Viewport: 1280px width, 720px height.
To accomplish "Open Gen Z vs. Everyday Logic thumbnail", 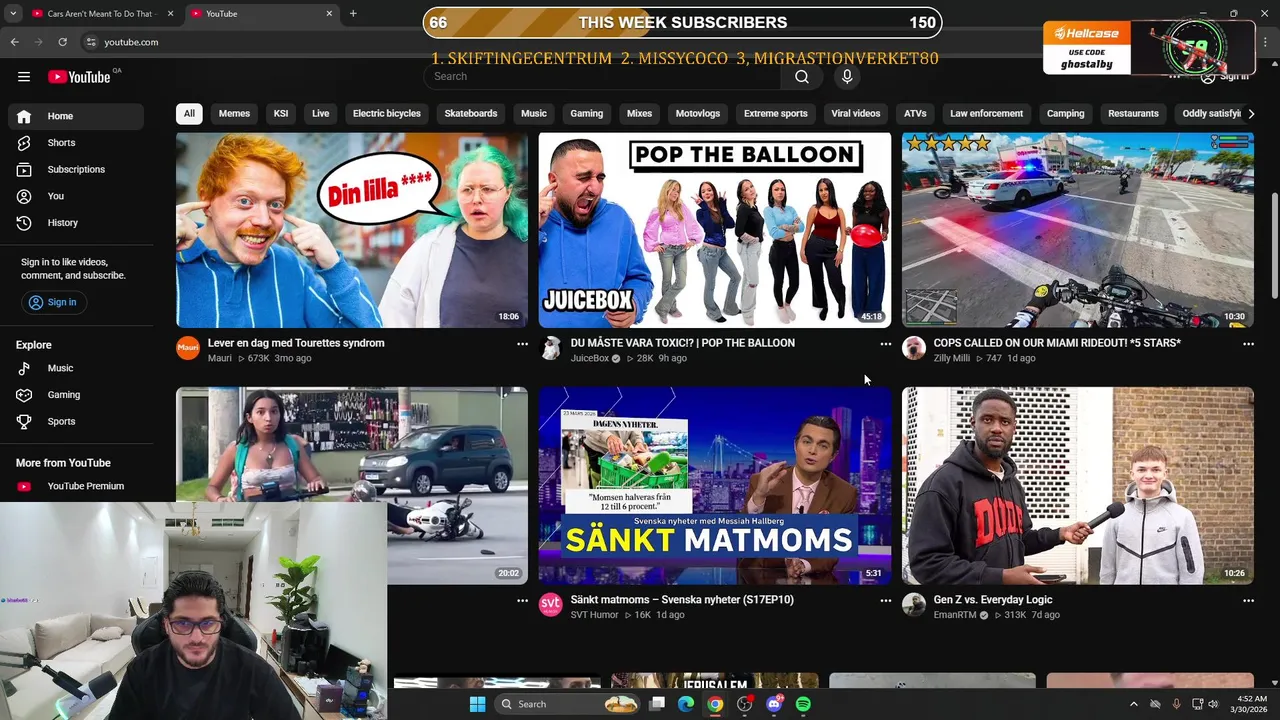I will pos(1078,486).
